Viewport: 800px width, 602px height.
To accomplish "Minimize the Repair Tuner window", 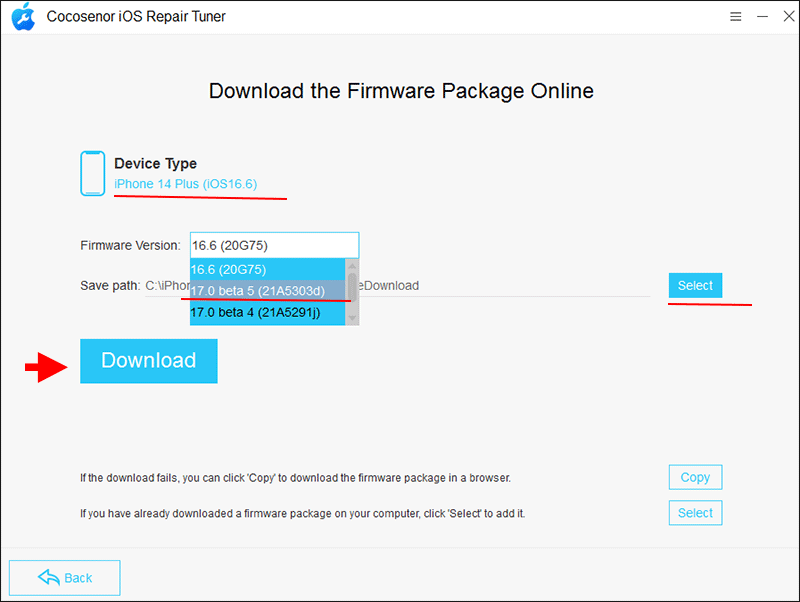I will tap(762, 17).
